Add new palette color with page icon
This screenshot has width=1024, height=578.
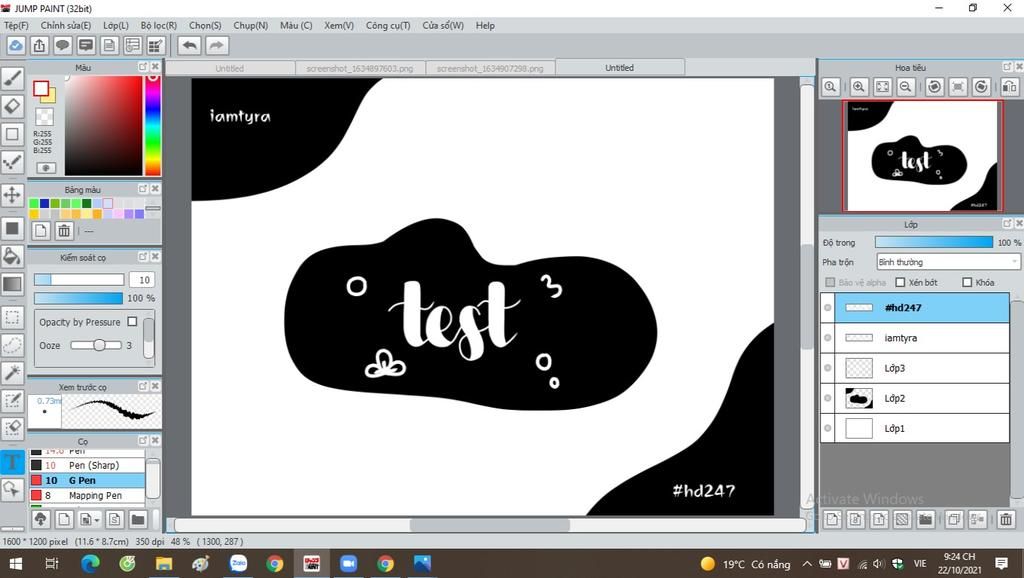point(40,231)
